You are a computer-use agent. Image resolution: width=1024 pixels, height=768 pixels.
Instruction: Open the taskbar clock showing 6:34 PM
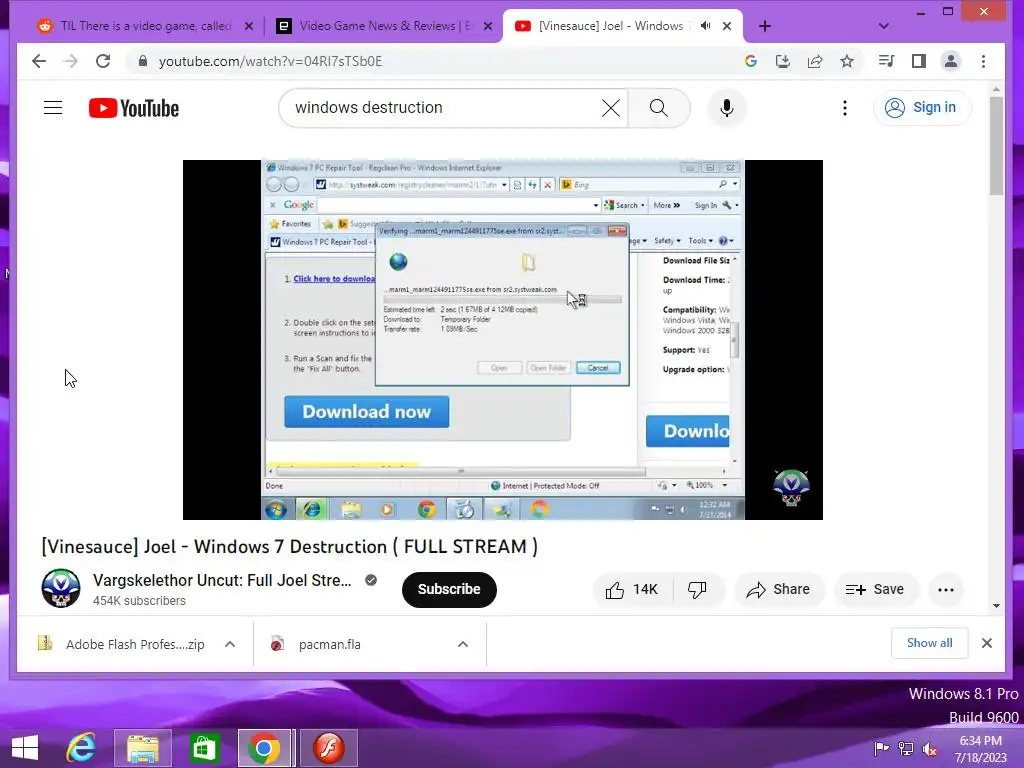click(980, 749)
